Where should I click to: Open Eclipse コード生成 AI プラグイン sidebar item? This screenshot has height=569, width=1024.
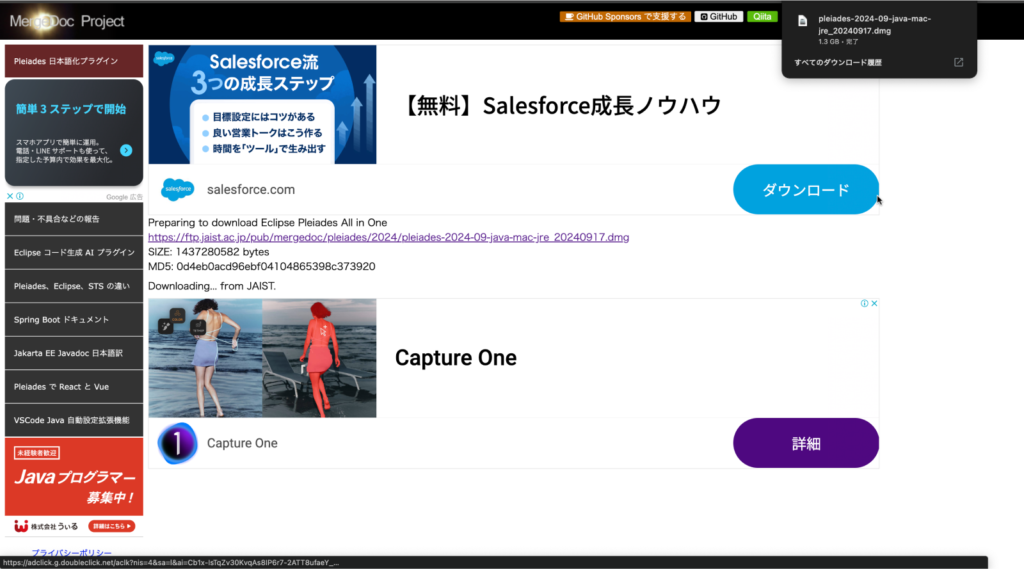74,252
